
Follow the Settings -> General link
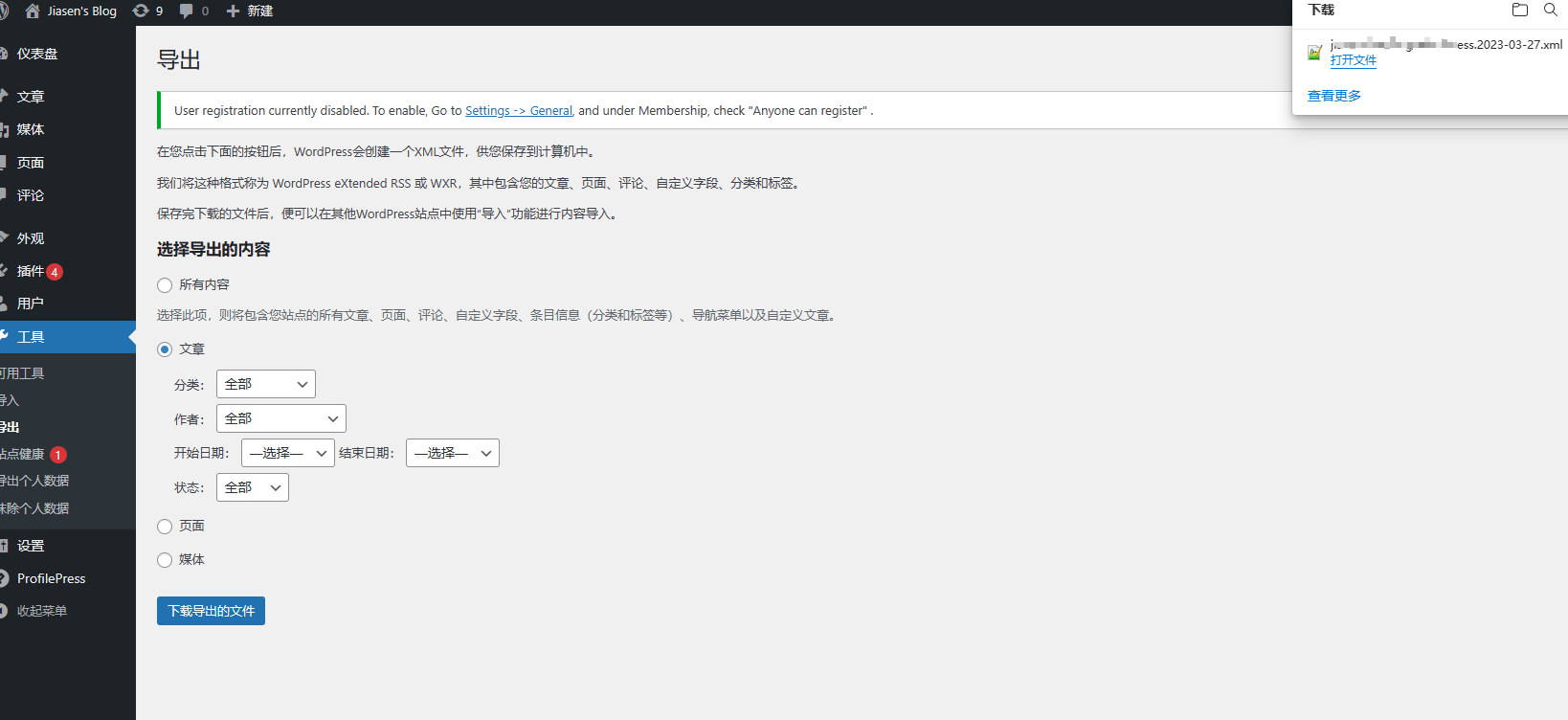click(519, 111)
